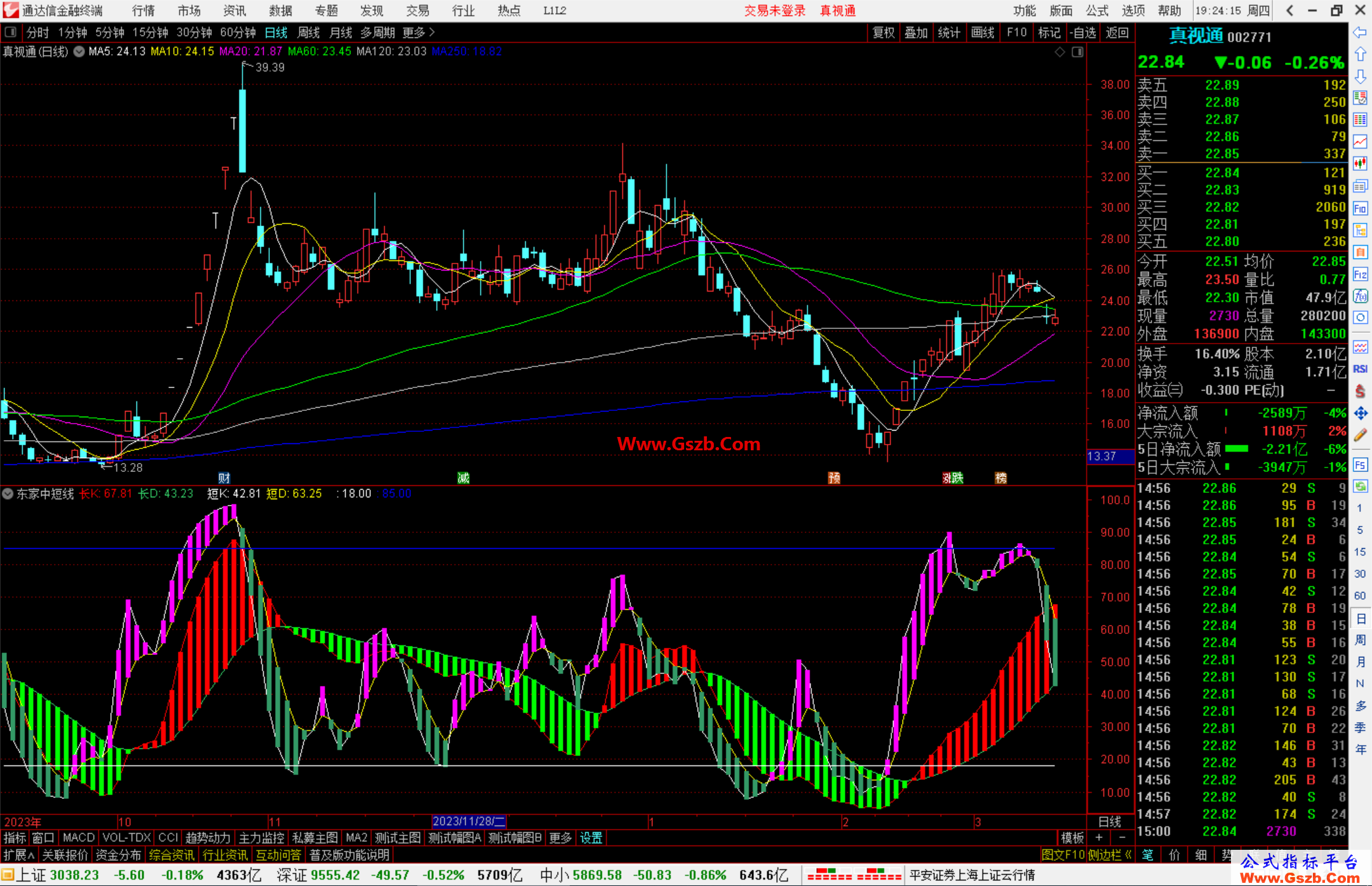Switch to 60-minute period in right sidebar
The image size is (1372, 886).
[x=1359, y=595]
